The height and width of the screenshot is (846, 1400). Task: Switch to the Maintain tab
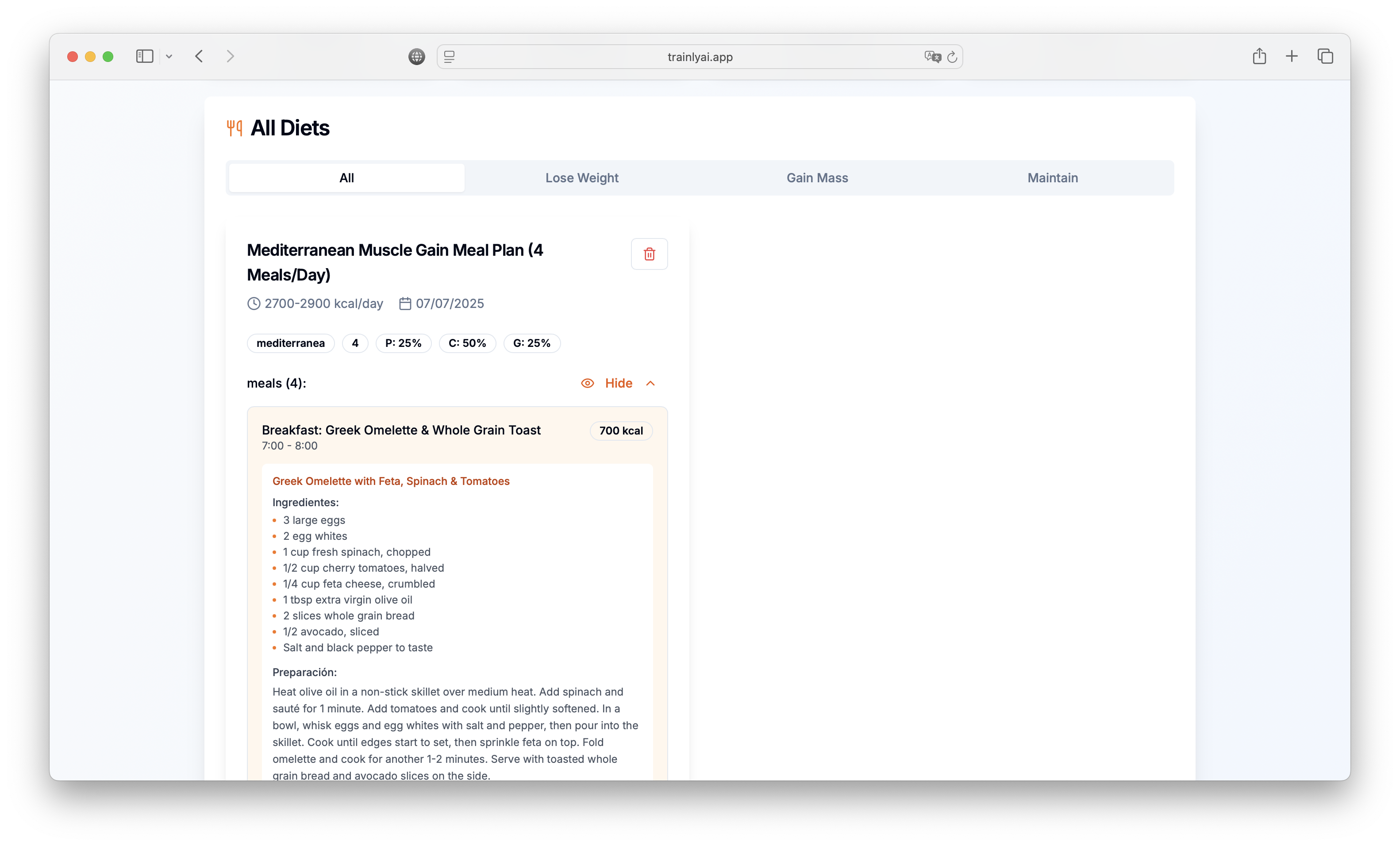pos(1052,178)
